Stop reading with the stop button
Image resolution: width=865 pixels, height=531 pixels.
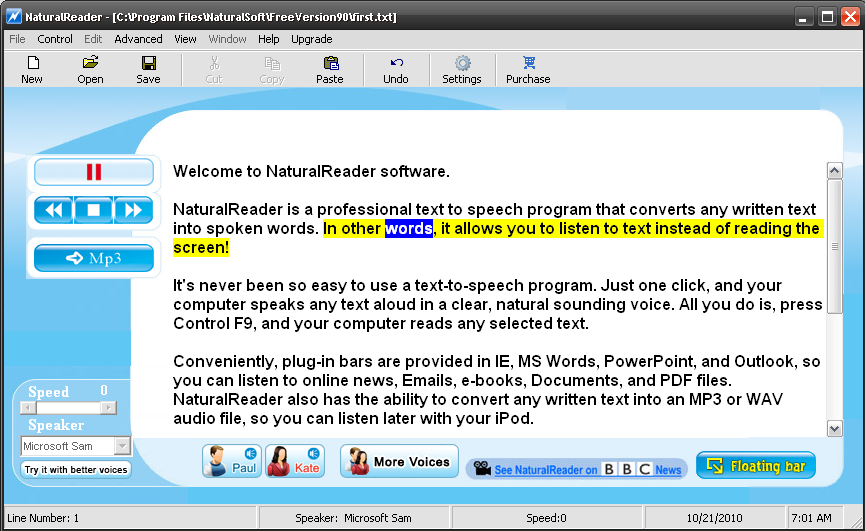tap(94, 210)
